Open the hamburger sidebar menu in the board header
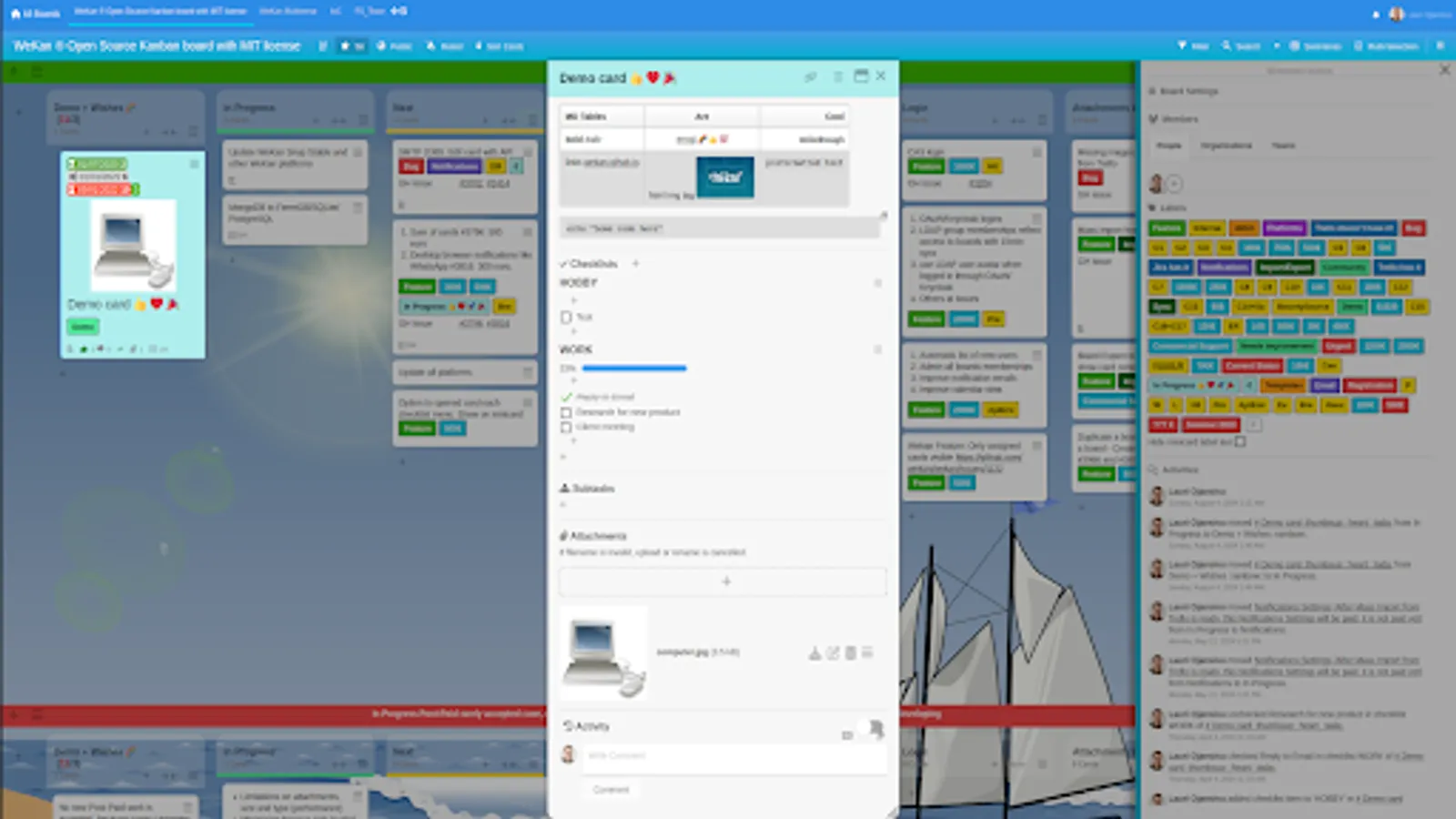Image resolution: width=1456 pixels, height=819 pixels. tap(1440, 45)
